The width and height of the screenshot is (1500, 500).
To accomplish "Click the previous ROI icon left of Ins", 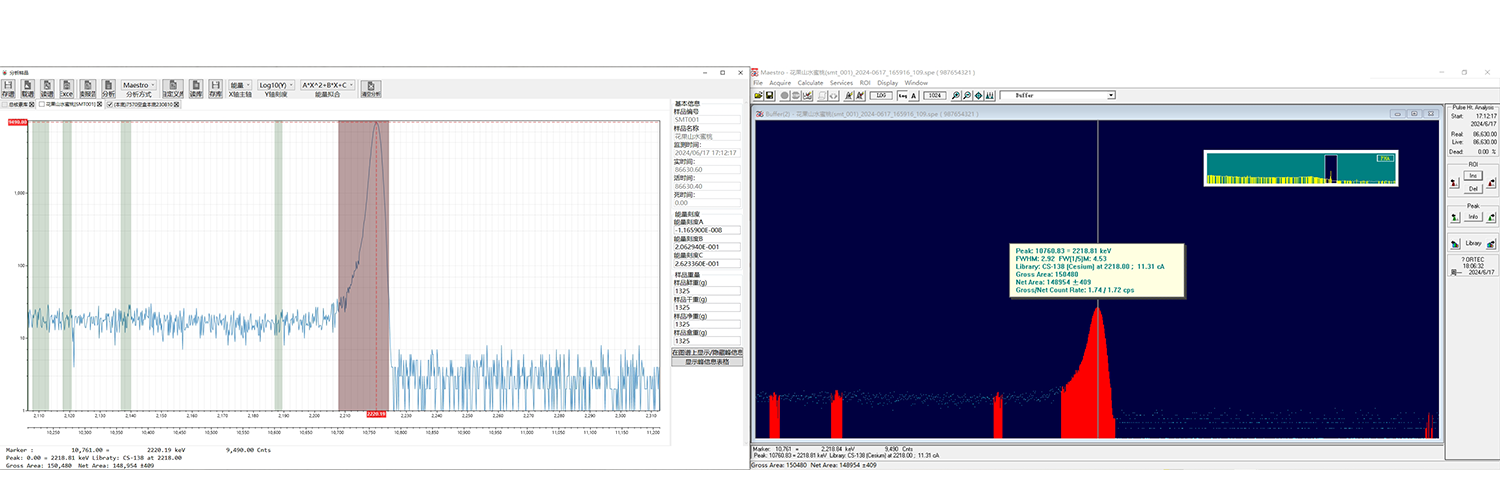I will [1453, 183].
